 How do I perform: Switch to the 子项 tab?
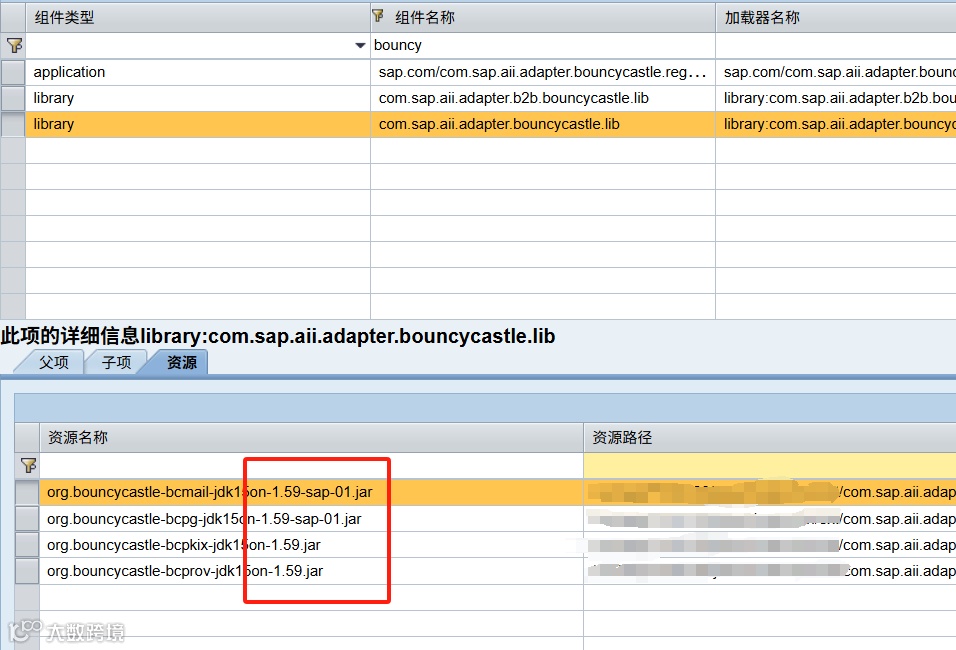116,362
